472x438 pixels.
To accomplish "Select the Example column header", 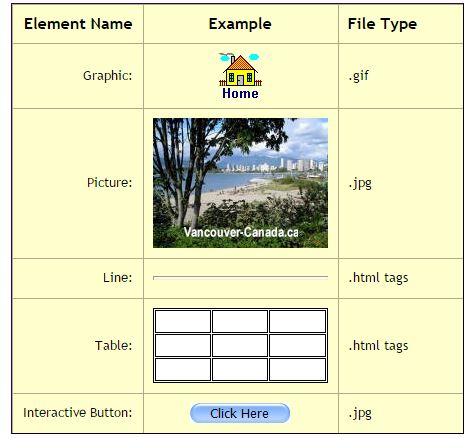I will tap(240, 24).
